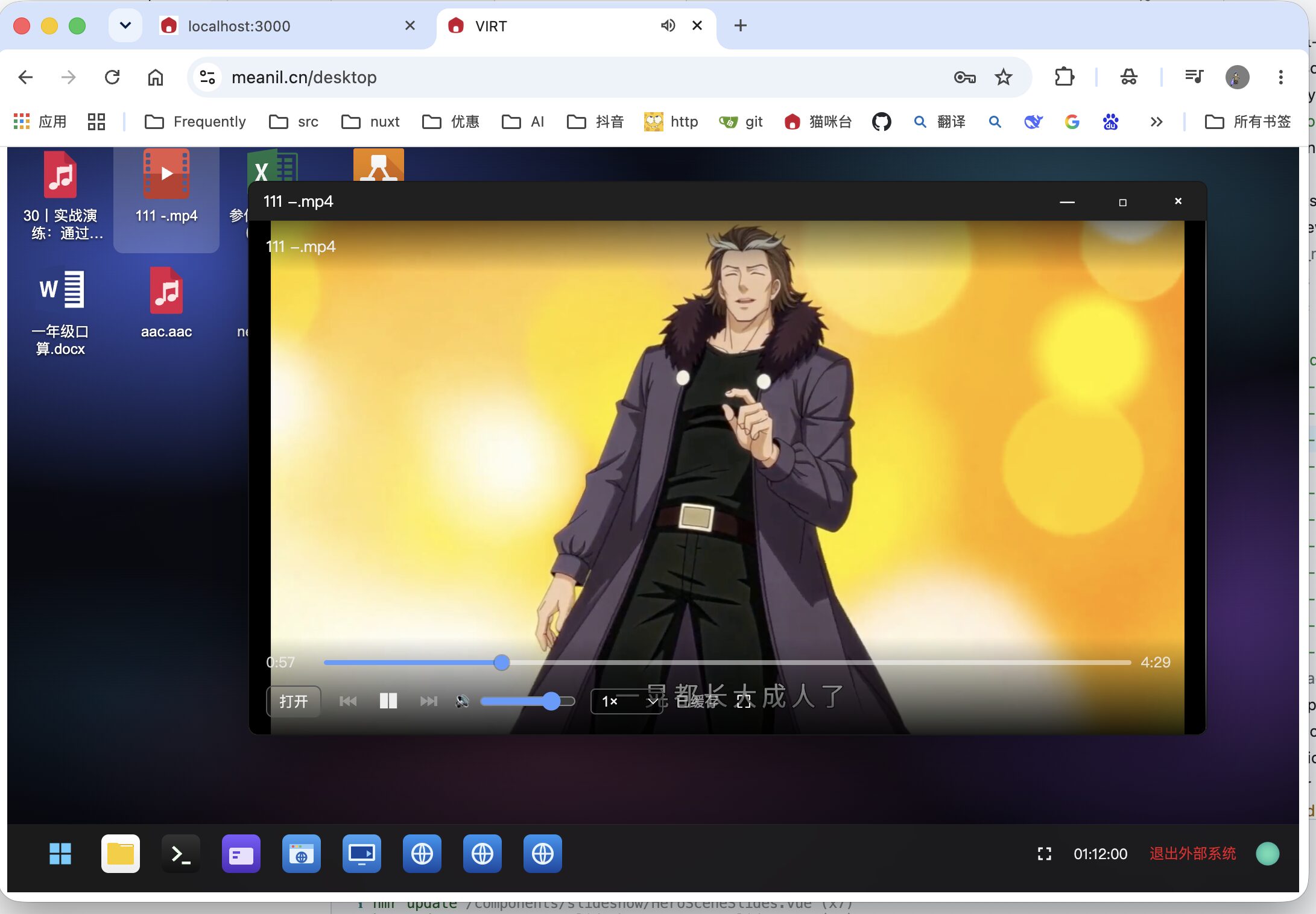
Task: Open the Chrome three-dot menu
Action: pyautogui.click(x=1281, y=77)
